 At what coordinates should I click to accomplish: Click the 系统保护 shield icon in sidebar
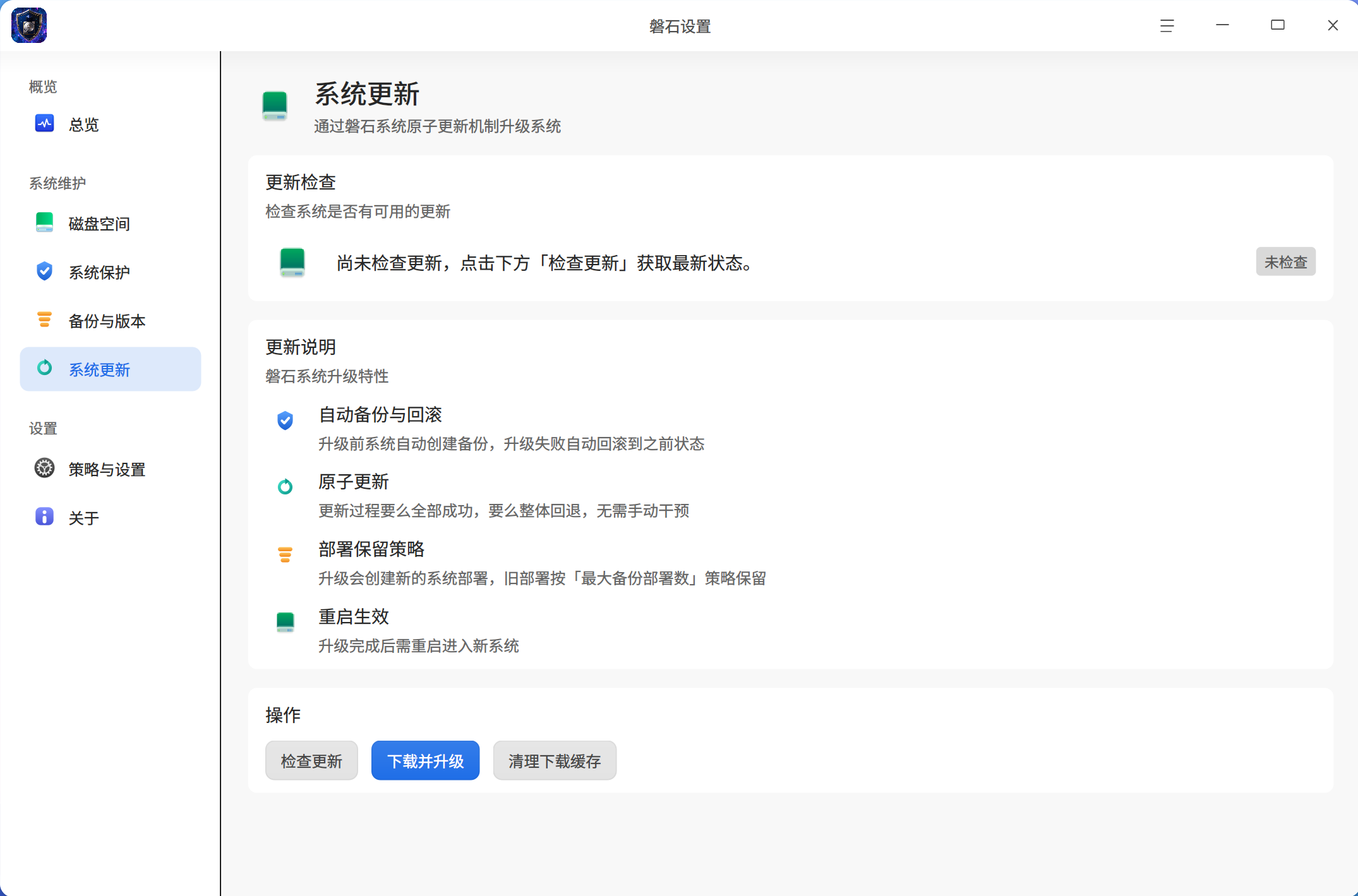(x=44, y=271)
